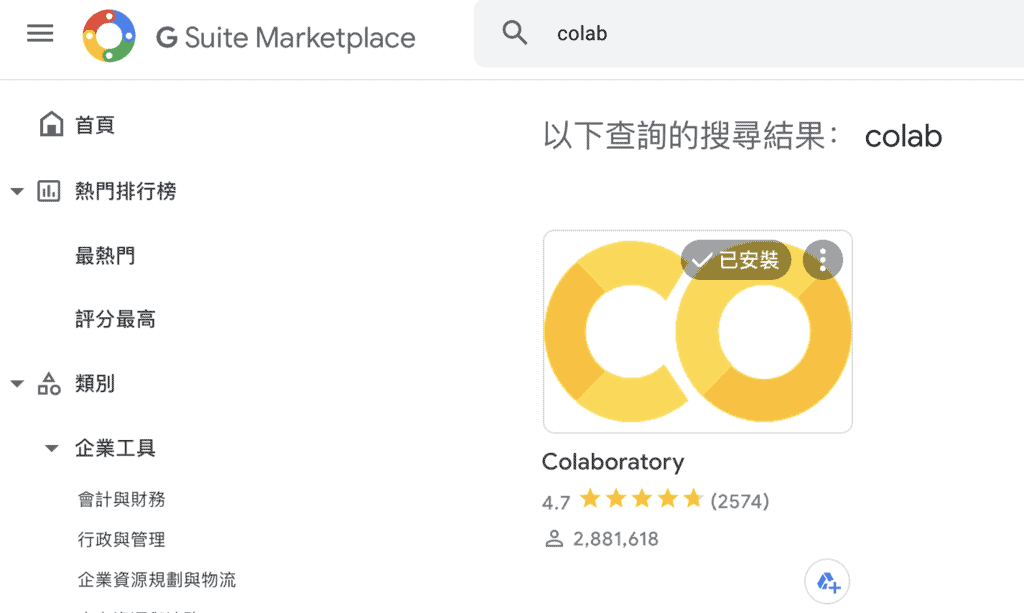
Task: Open the Colaboratory app thumbnail
Action: (697, 331)
